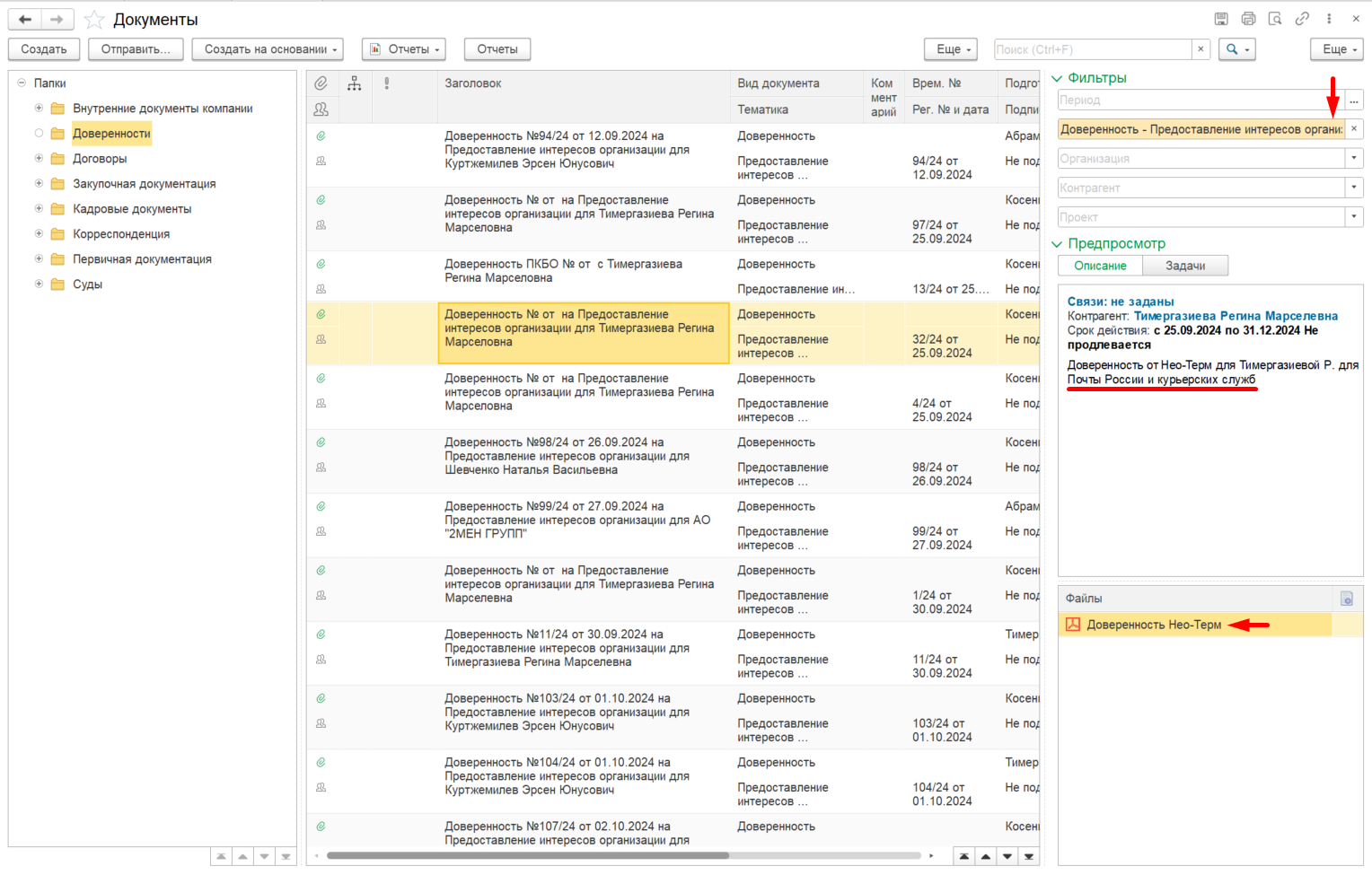Copy link using chain icon
The width and height of the screenshot is (1372, 875).
[1302, 19]
